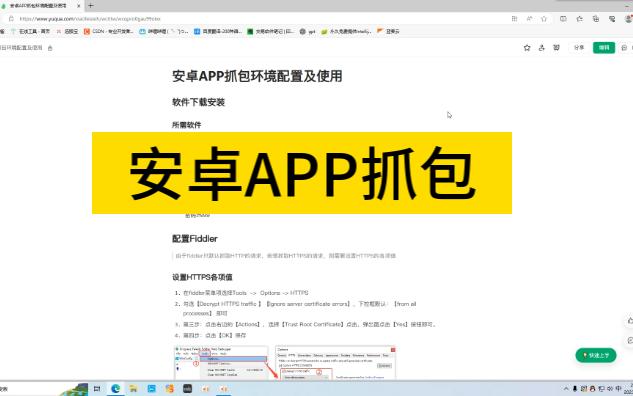Click step 3 text about Trust Root Certificate
633x396 pixels.
(x=309, y=324)
